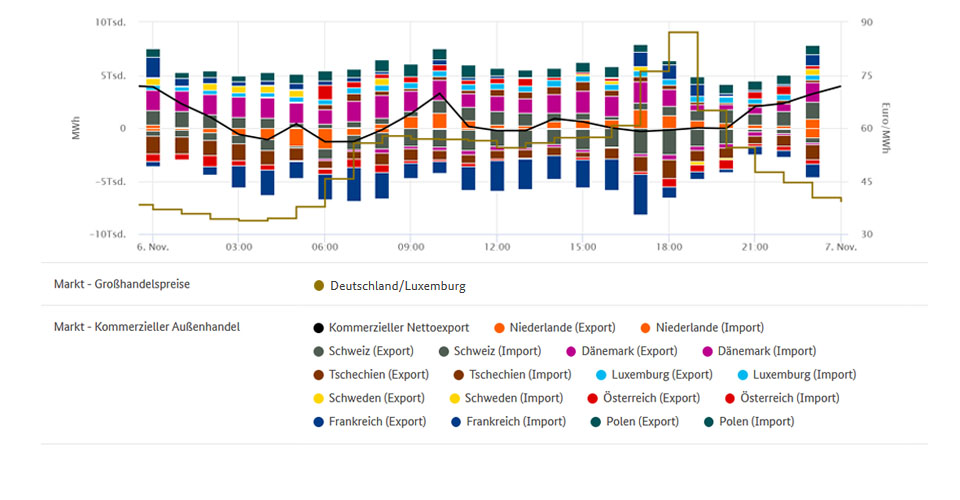Select Polen (Import) legend entry
The height and width of the screenshot is (500, 960).
tap(749, 422)
